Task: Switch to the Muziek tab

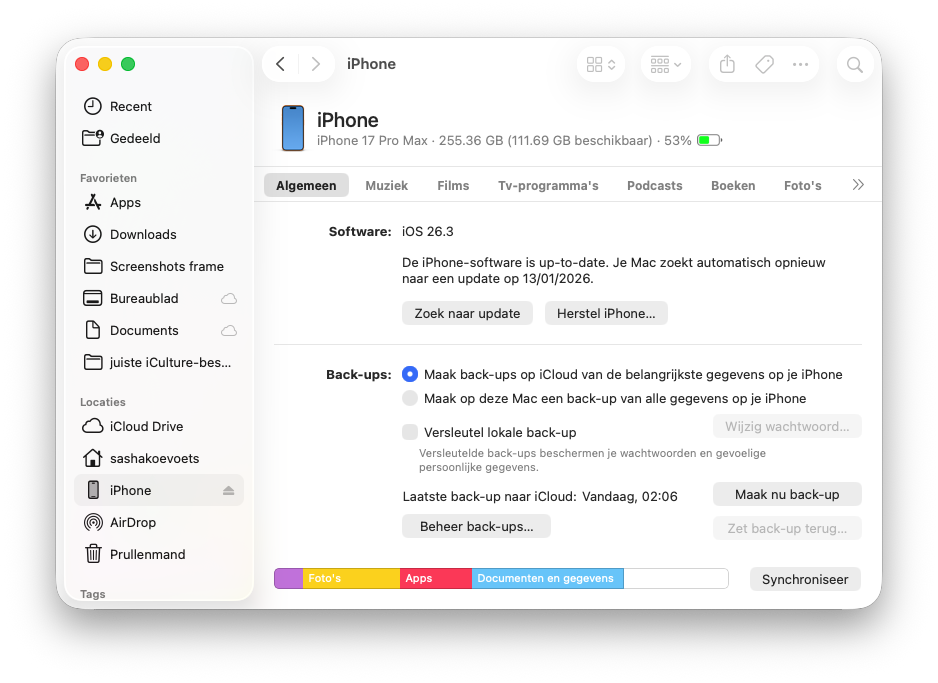Action: click(x=386, y=185)
